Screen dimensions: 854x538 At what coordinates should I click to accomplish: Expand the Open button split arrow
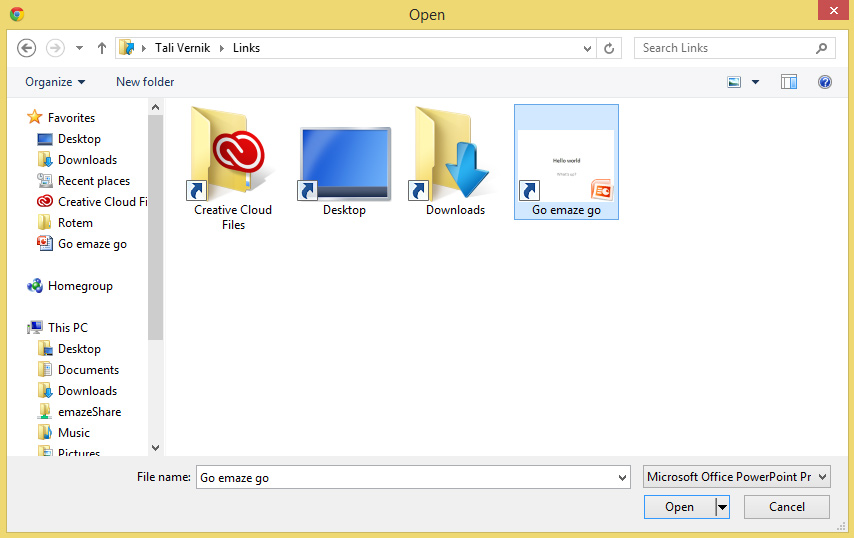click(x=722, y=507)
